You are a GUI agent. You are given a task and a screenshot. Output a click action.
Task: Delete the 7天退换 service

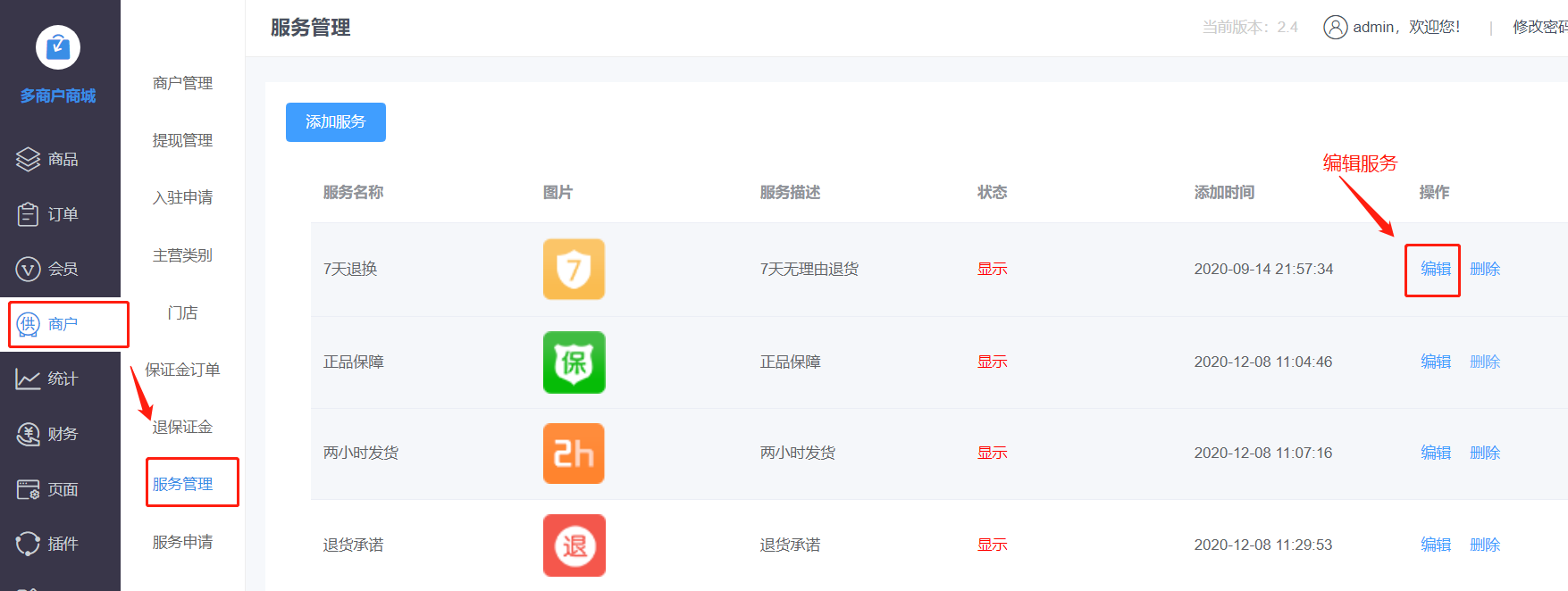1485,269
